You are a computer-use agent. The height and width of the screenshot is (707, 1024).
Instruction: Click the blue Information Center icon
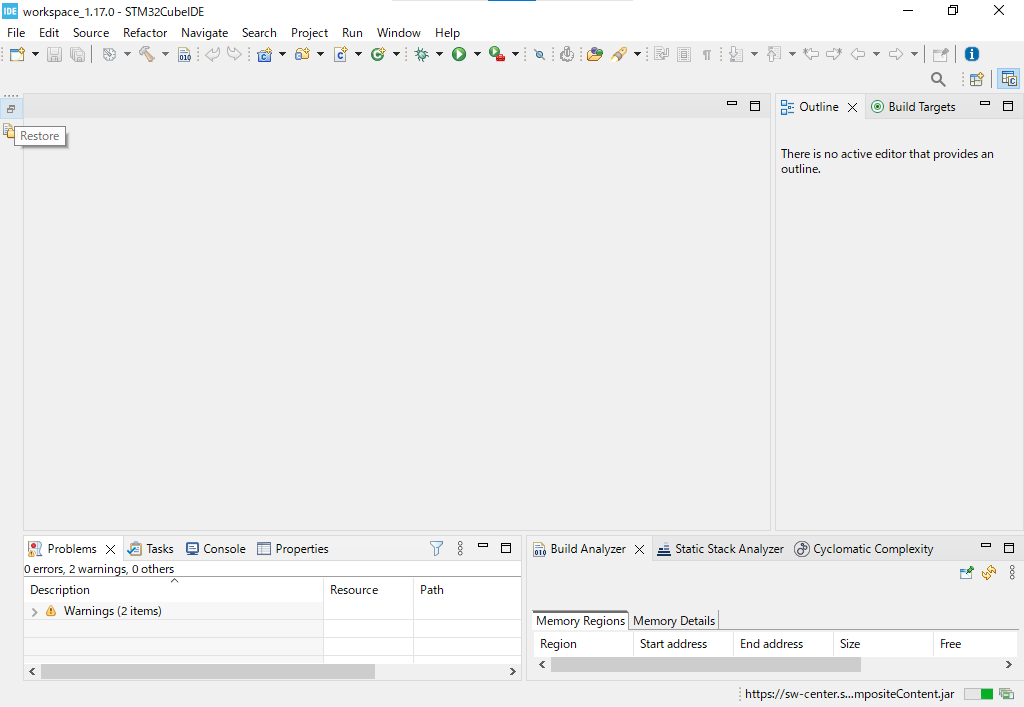pos(972,54)
